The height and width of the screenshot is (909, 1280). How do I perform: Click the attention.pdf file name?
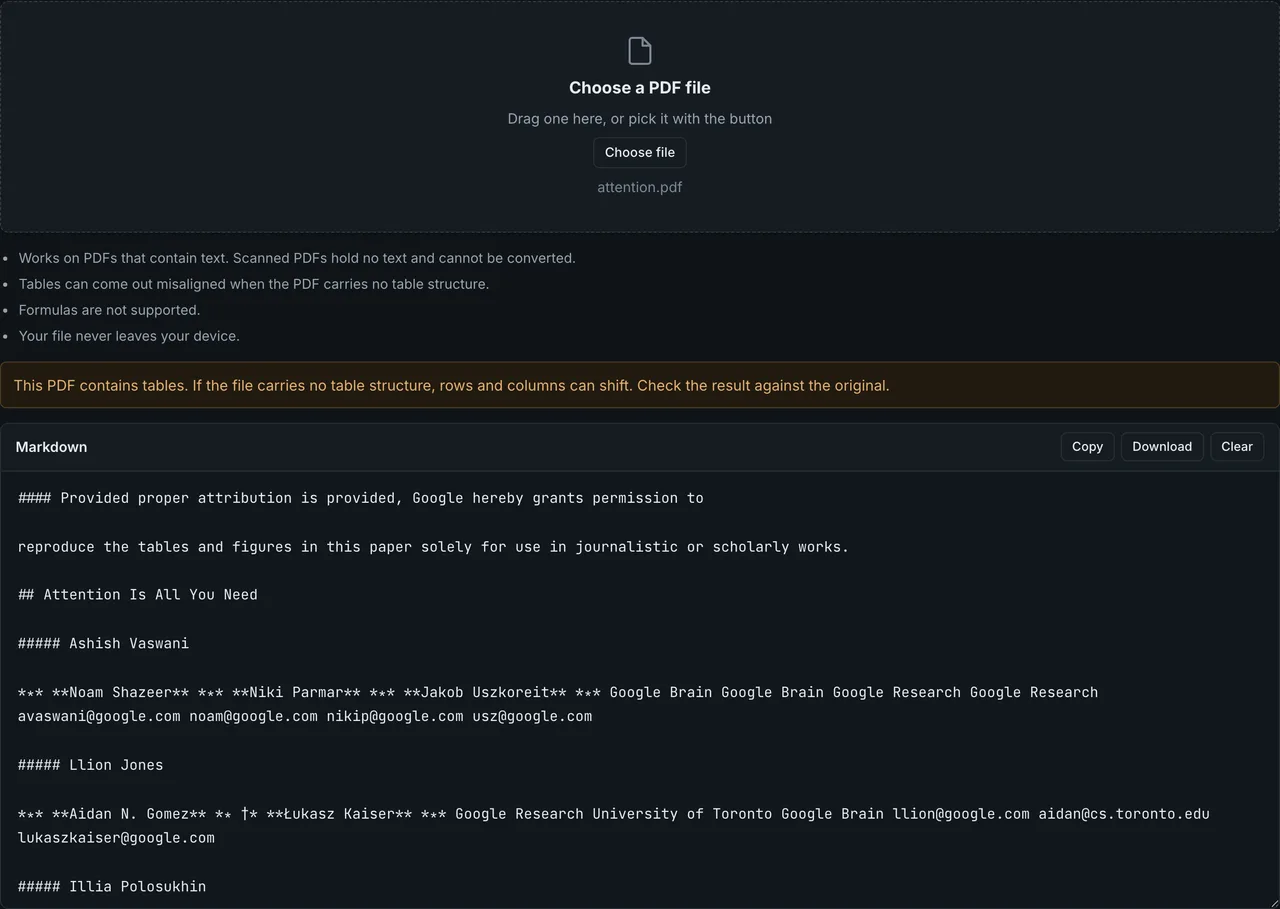[640, 187]
